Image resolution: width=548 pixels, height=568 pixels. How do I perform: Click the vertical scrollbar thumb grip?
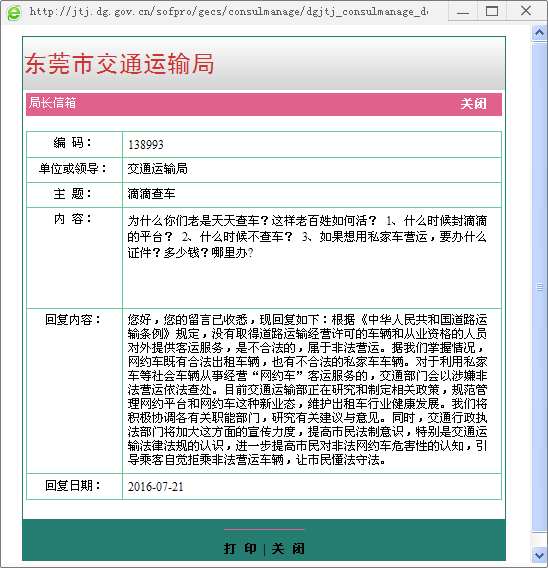[539, 287]
